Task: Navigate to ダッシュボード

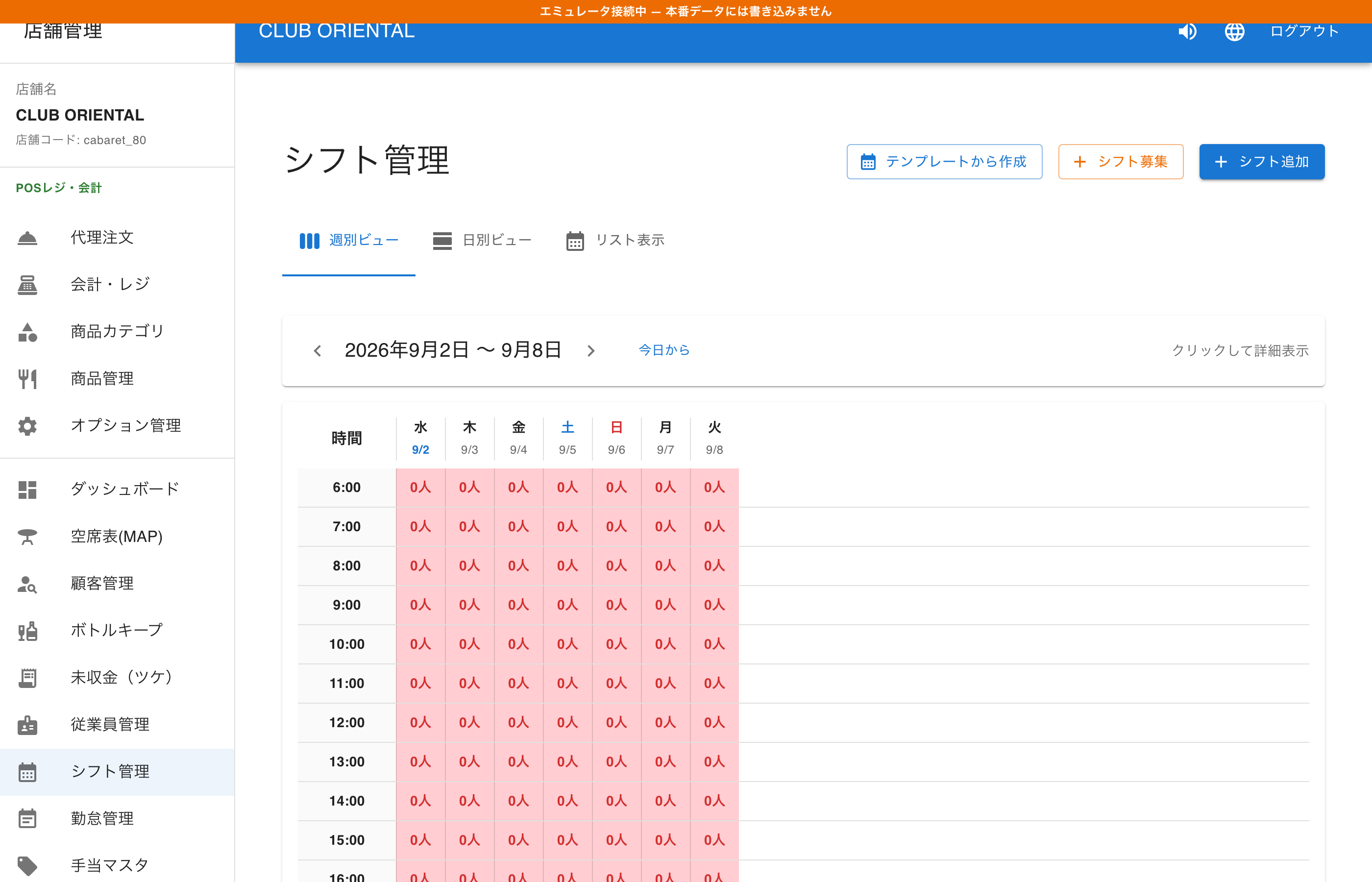Action: pos(117,490)
